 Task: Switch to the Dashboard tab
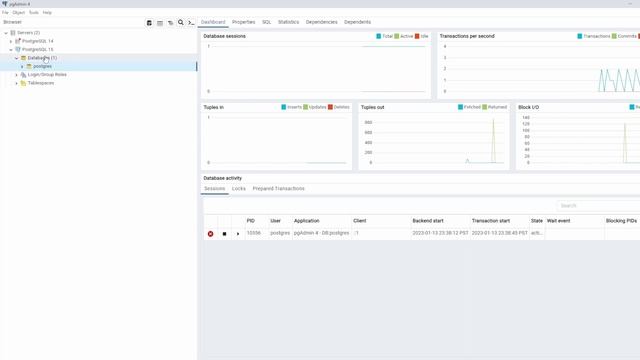click(213, 22)
